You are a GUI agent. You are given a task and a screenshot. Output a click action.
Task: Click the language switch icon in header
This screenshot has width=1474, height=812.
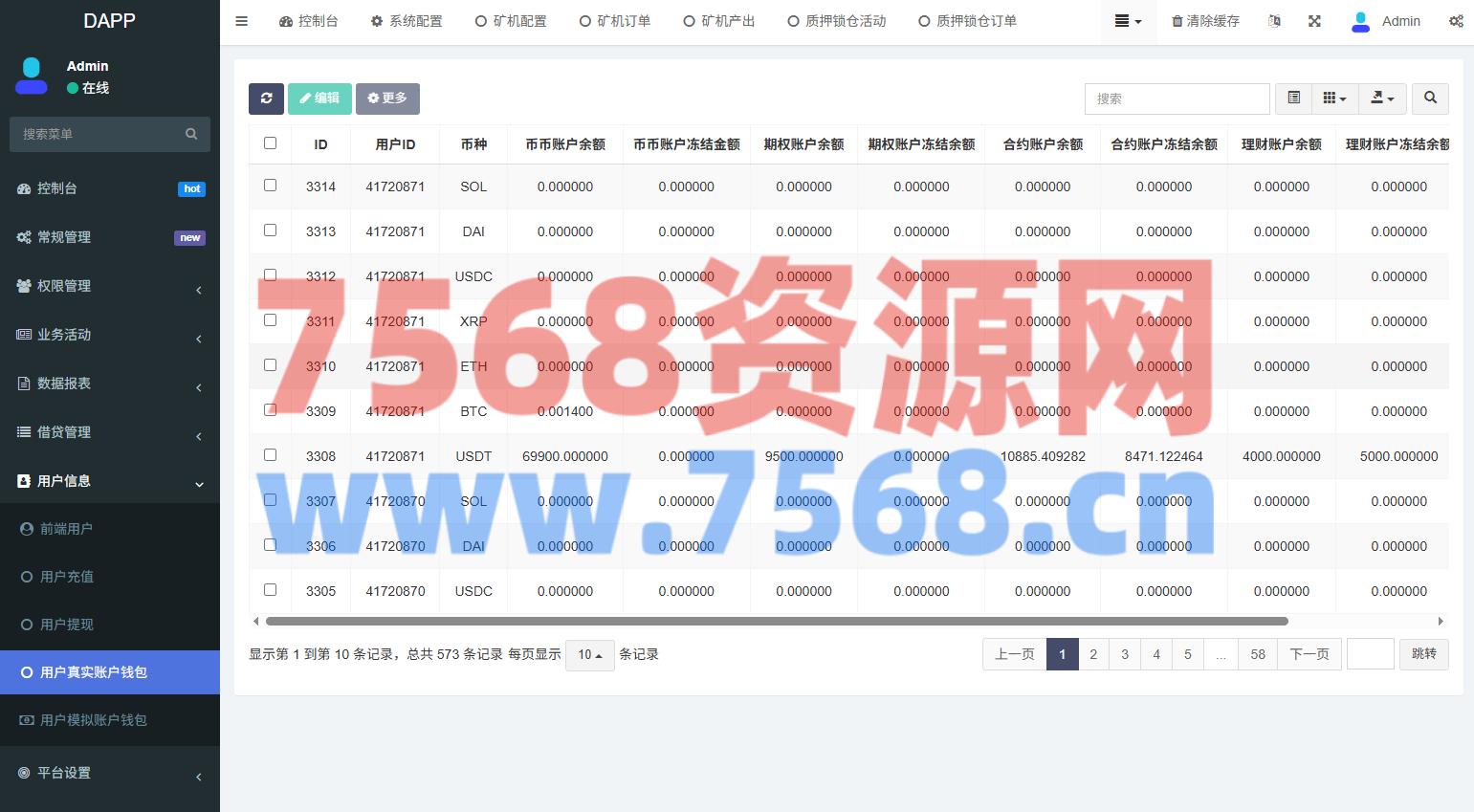tap(1274, 21)
